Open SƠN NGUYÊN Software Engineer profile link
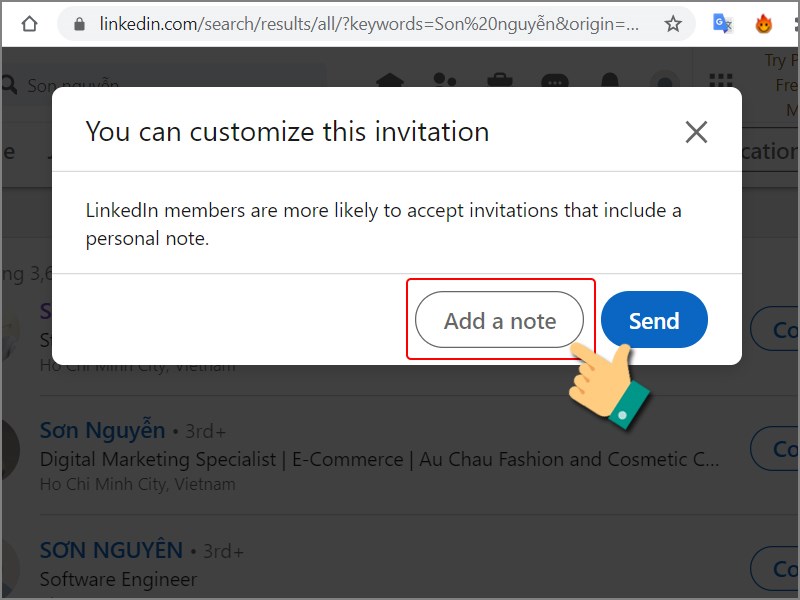The image size is (800, 600). [x=111, y=550]
